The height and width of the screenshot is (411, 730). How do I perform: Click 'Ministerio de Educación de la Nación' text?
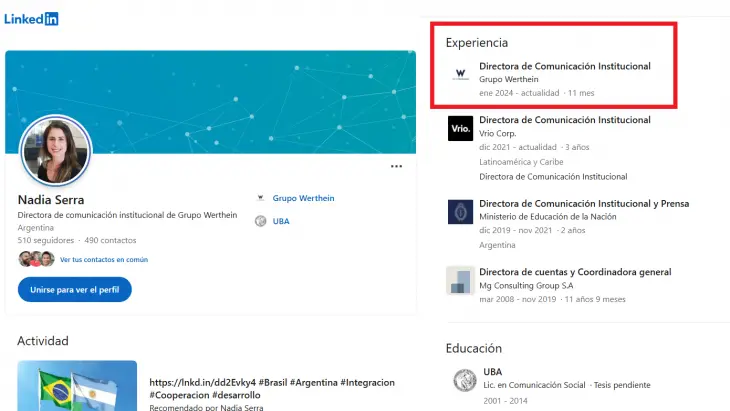pos(548,216)
